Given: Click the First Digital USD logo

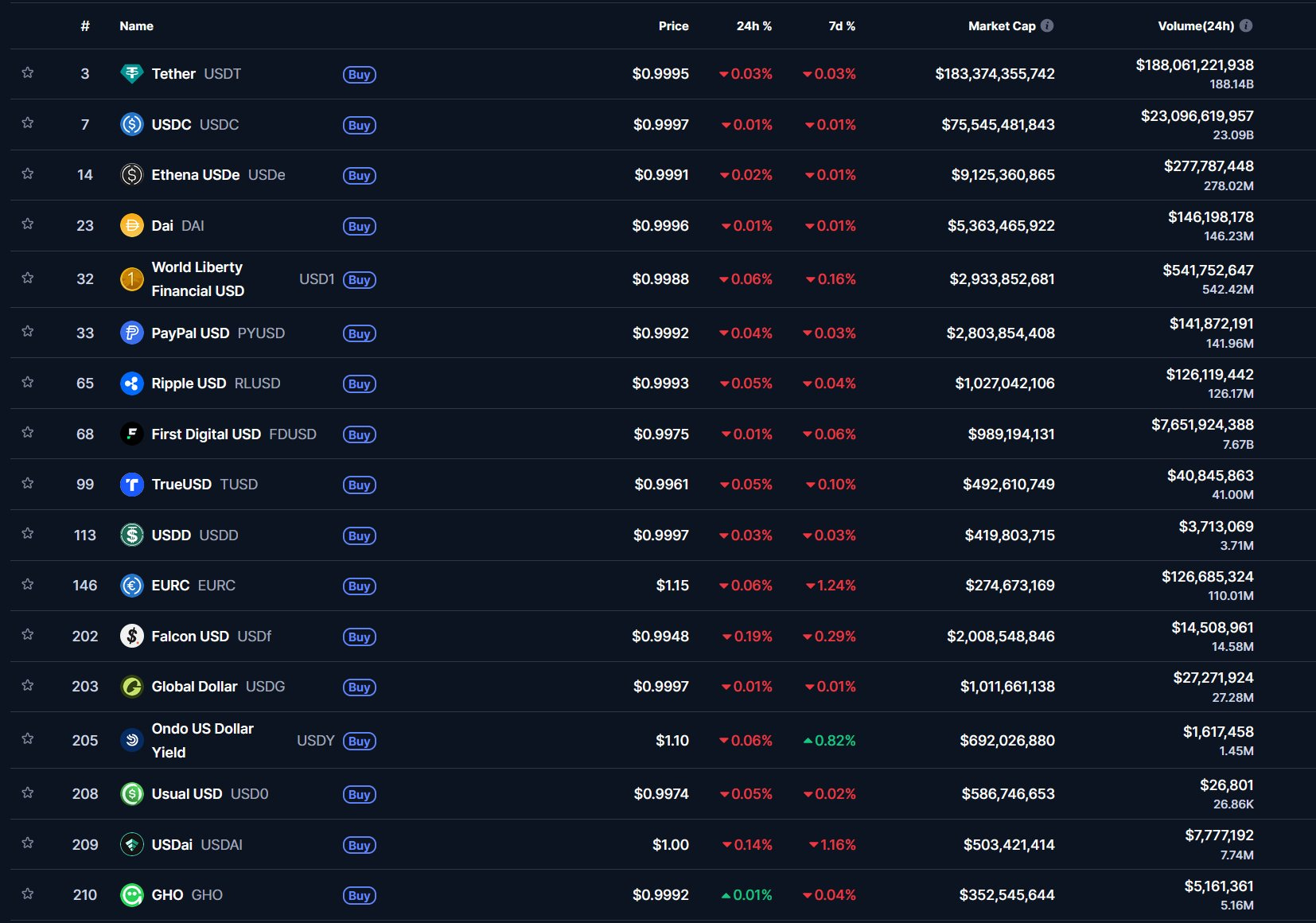Looking at the screenshot, I should point(131,434).
